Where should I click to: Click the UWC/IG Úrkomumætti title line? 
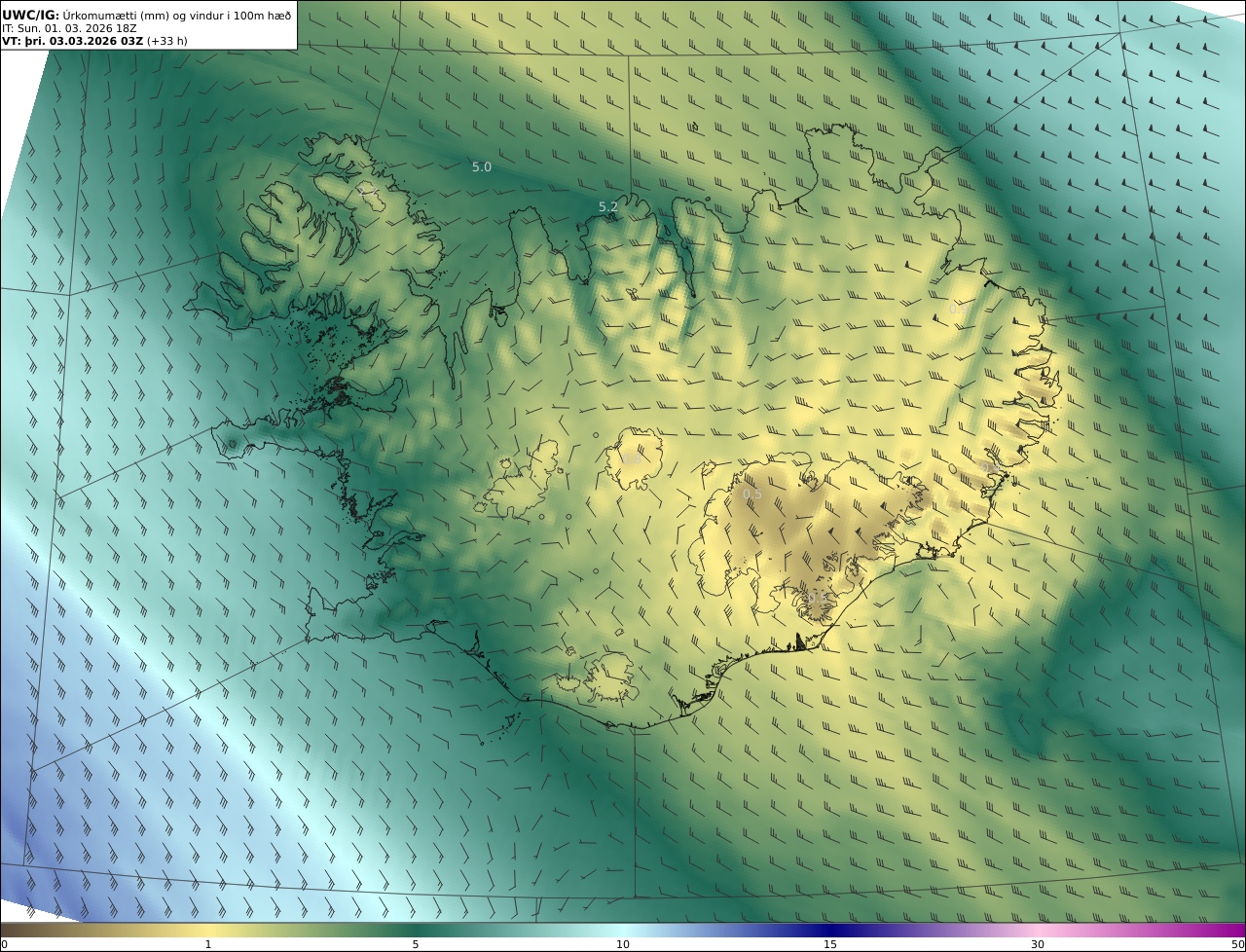tap(146, 15)
